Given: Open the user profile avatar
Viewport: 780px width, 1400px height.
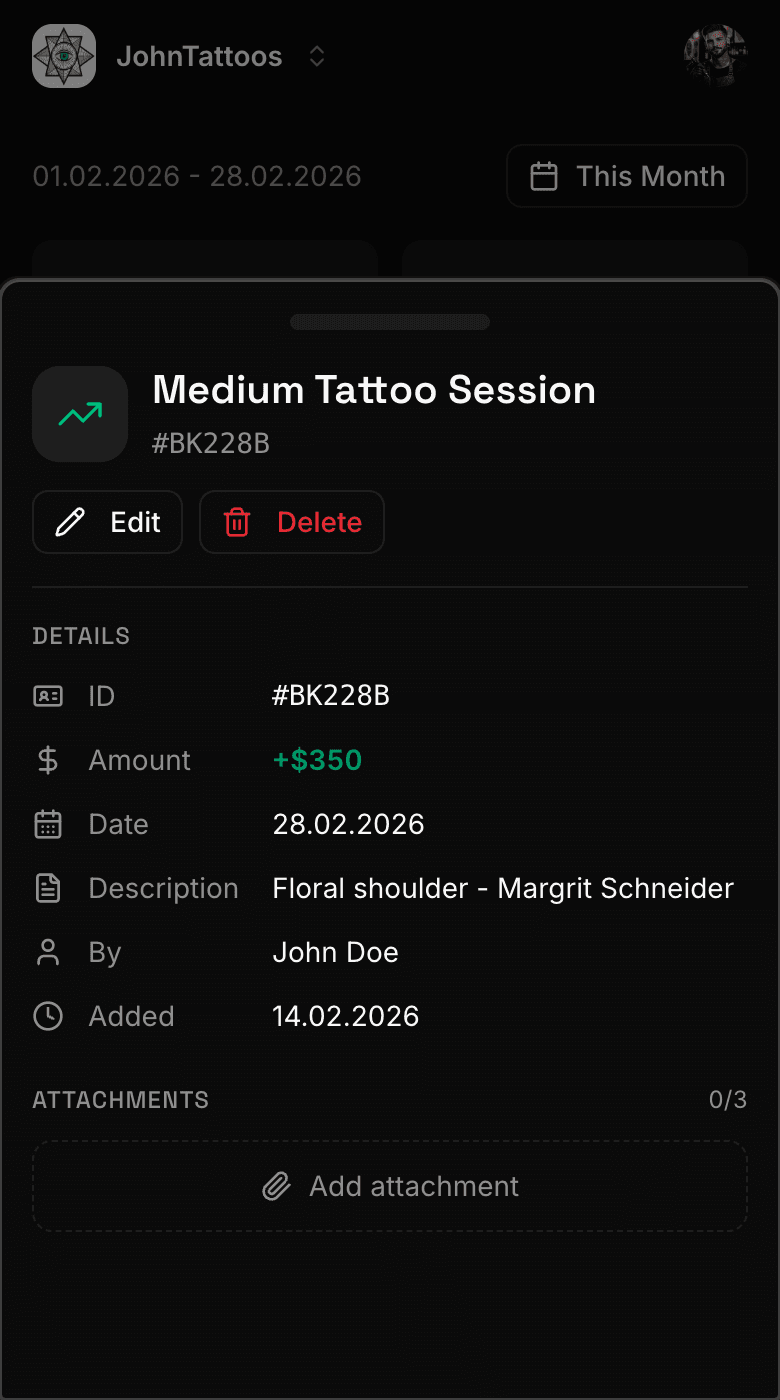Looking at the screenshot, I should tap(715, 56).
